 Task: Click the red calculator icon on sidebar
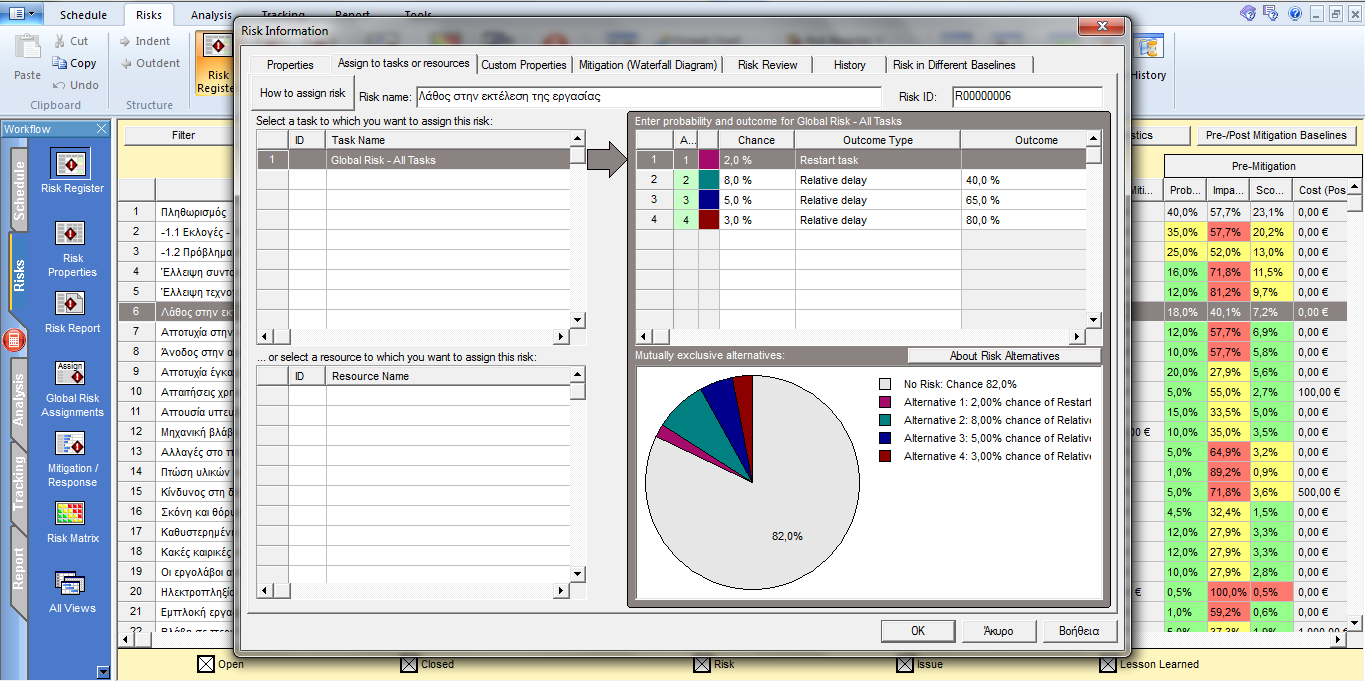pyautogui.click(x=14, y=340)
